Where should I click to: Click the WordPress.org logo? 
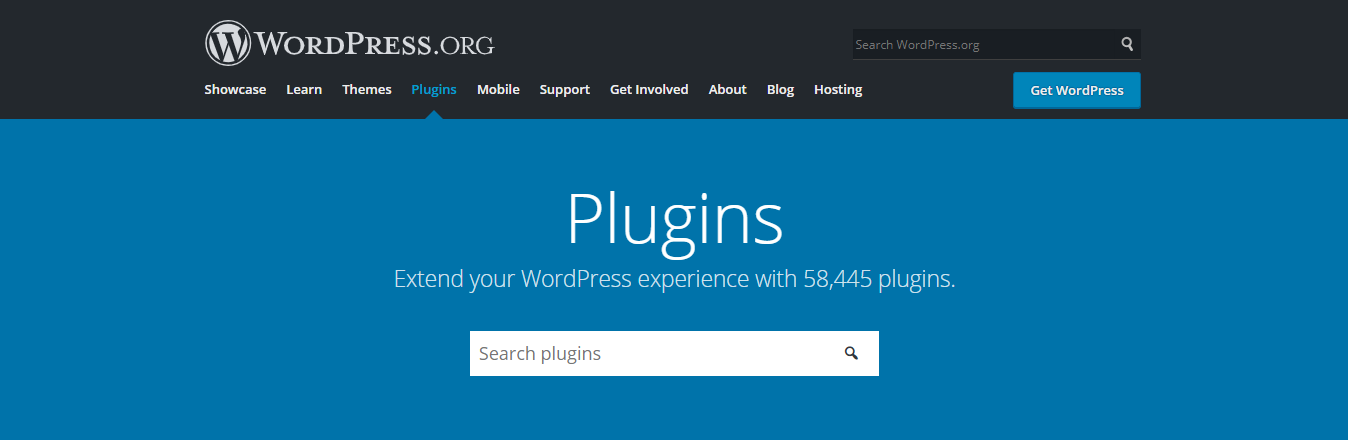(349, 44)
